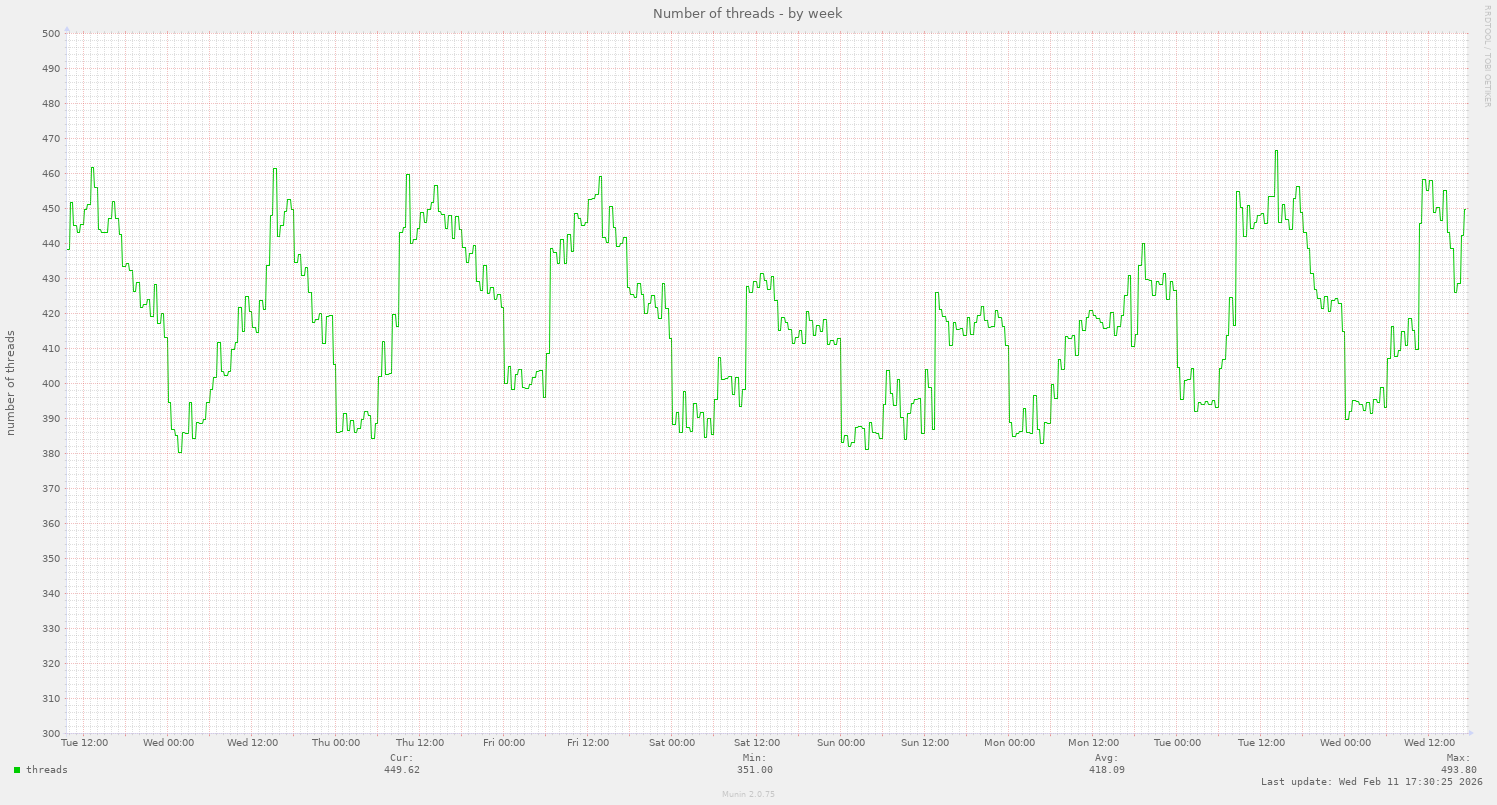Click the Sat 00:00 x-axis marker

pyautogui.click(x=672, y=743)
